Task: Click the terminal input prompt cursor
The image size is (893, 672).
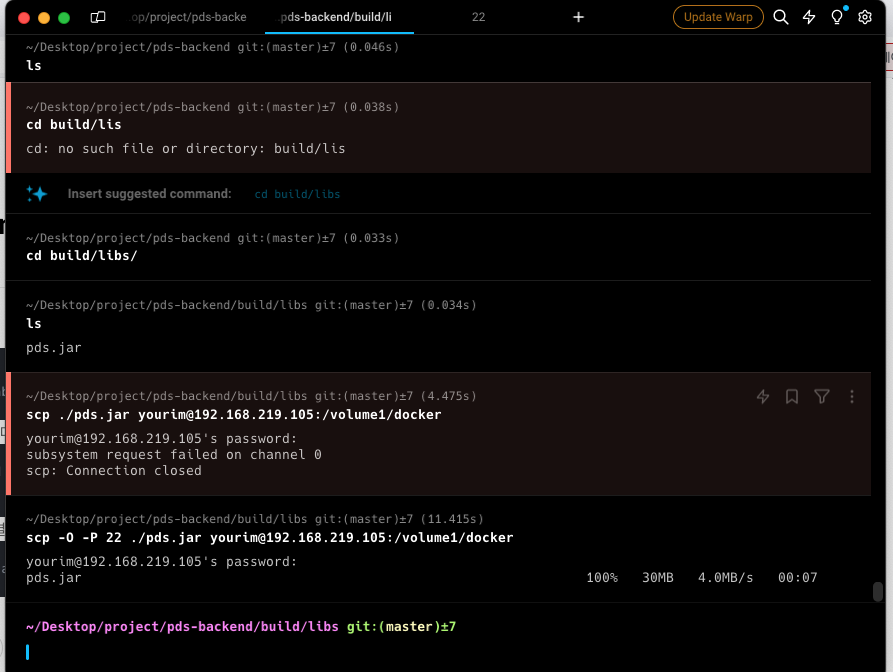Action: [x=27, y=652]
